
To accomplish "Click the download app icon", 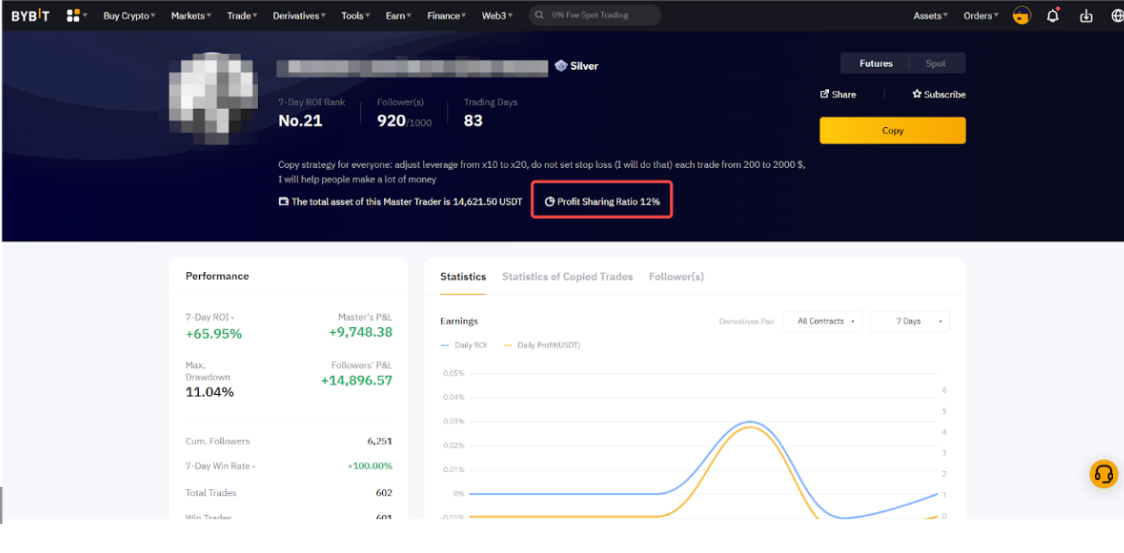I will click(x=1086, y=16).
